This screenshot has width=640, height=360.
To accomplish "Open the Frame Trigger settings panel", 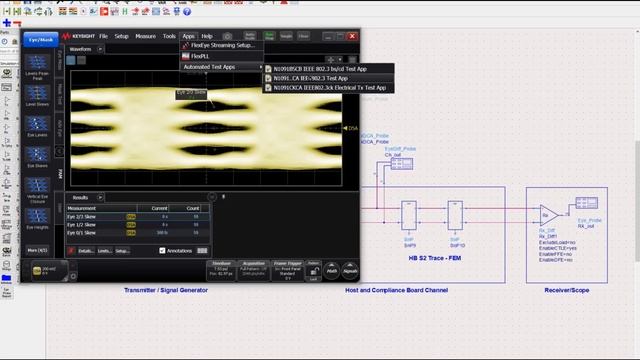I will click(287, 271).
